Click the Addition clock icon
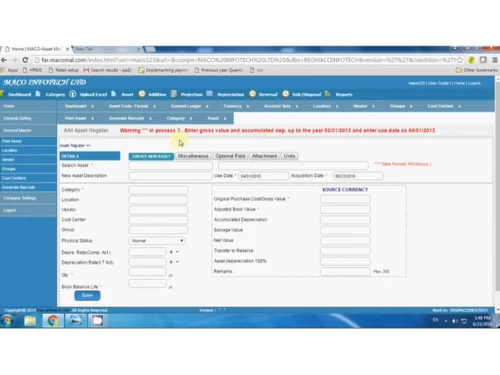The width and height of the screenshot is (500, 375). [x=142, y=94]
